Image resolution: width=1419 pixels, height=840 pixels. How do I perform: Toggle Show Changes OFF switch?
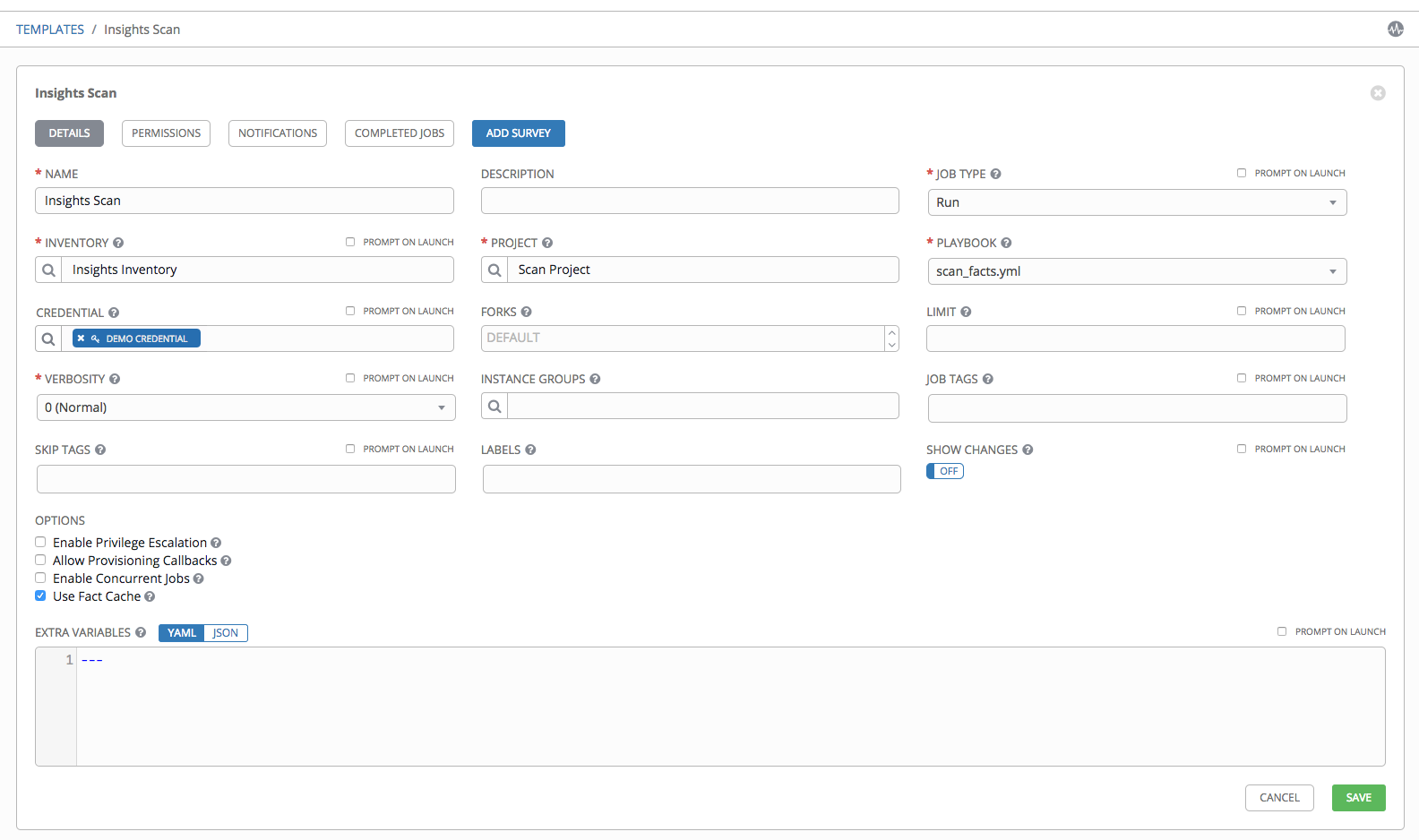point(945,471)
